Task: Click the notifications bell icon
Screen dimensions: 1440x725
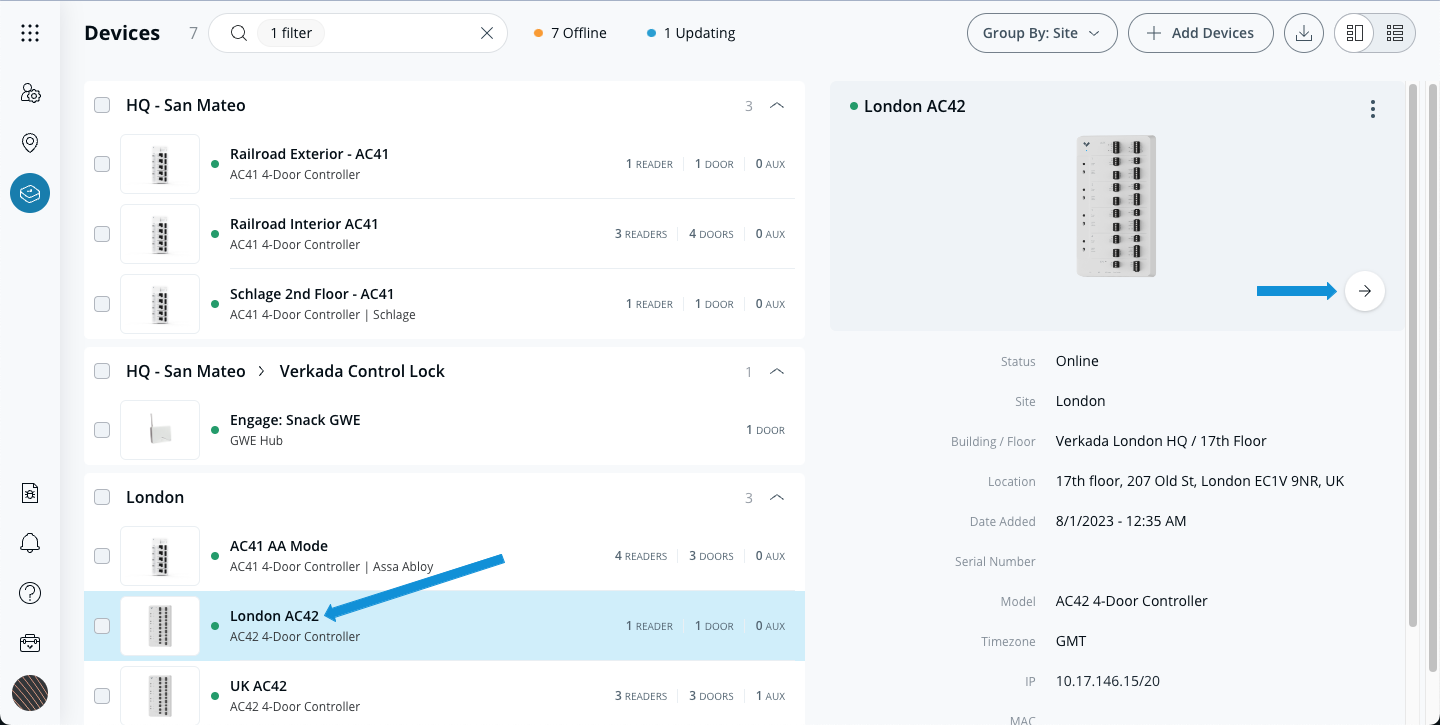Action: 30,543
